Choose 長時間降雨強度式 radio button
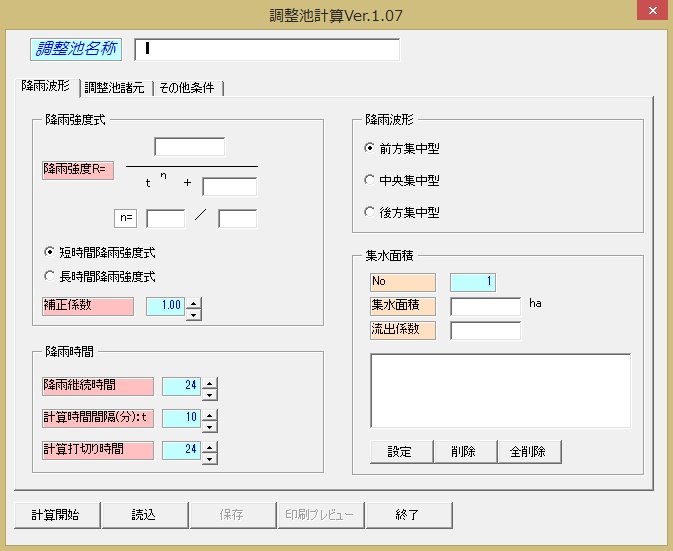The height and width of the screenshot is (551, 673). tap(49, 276)
